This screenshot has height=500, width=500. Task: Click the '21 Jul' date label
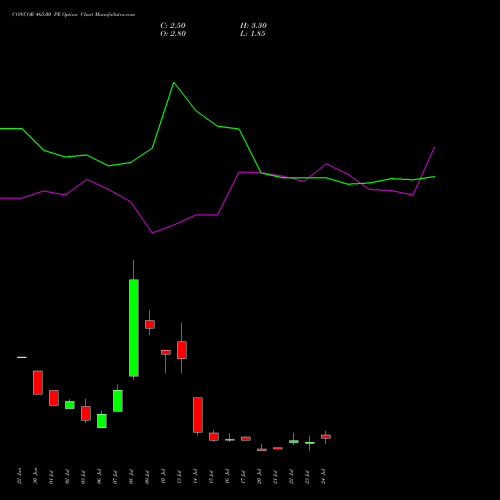pyautogui.click(x=275, y=476)
